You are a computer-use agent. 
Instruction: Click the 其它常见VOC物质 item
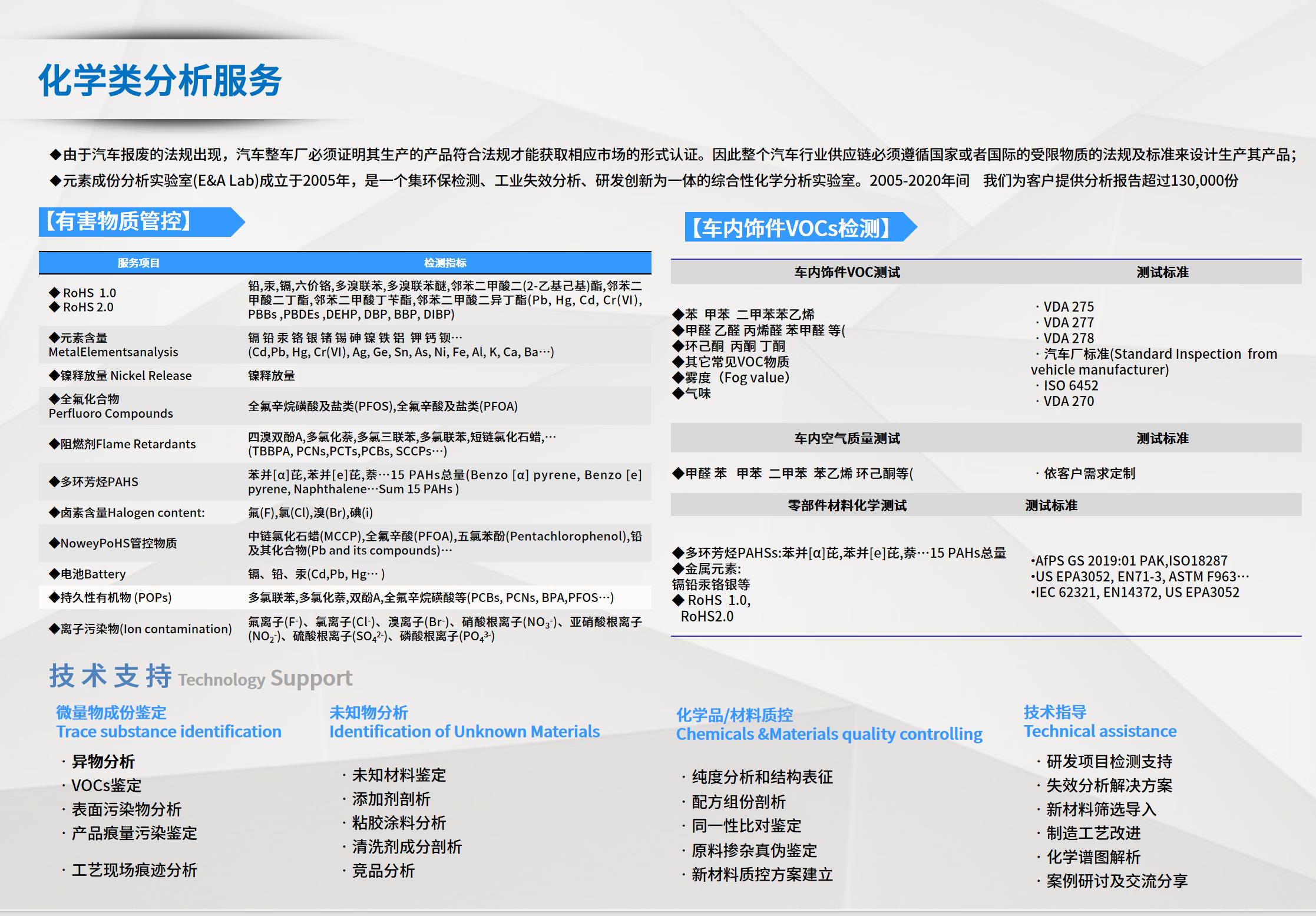pyautogui.click(x=730, y=362)
